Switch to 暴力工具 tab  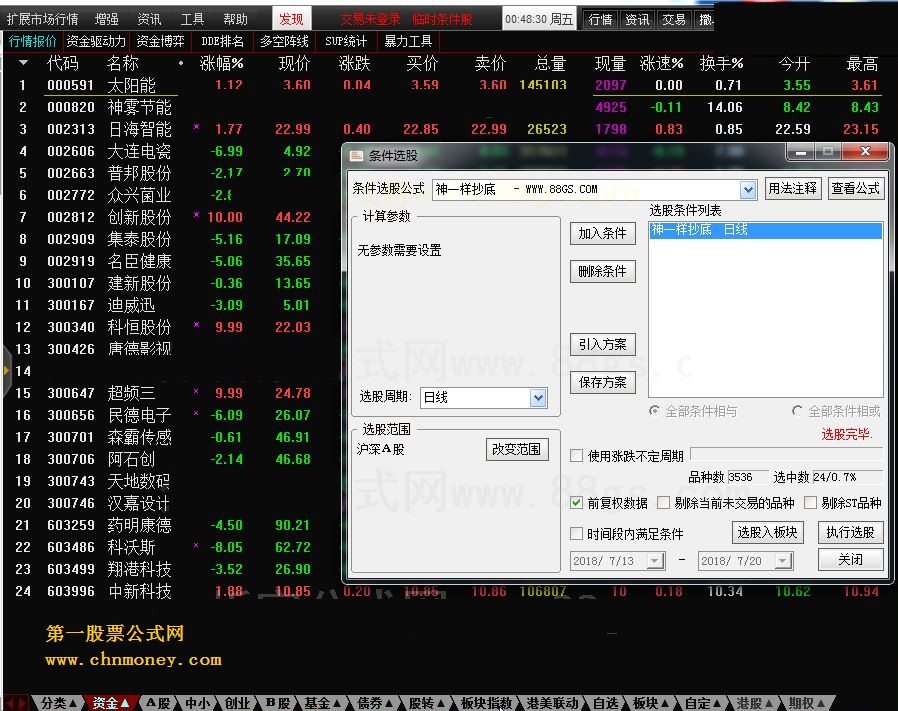(x=408, y=41)
